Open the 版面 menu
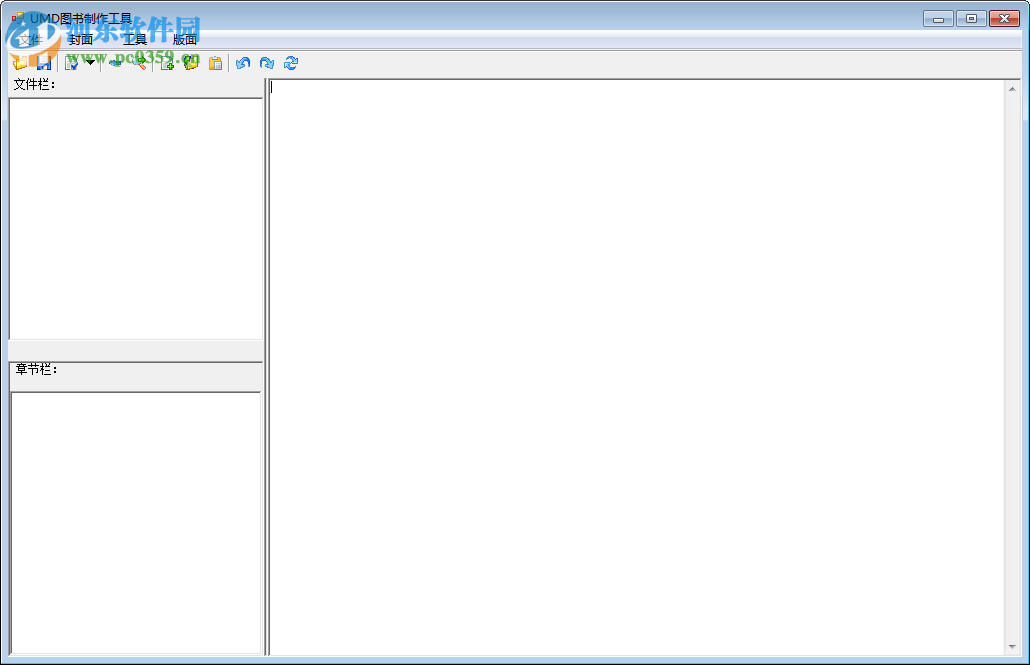Screen dimensions: 1030x665 [x=185, y=40]
